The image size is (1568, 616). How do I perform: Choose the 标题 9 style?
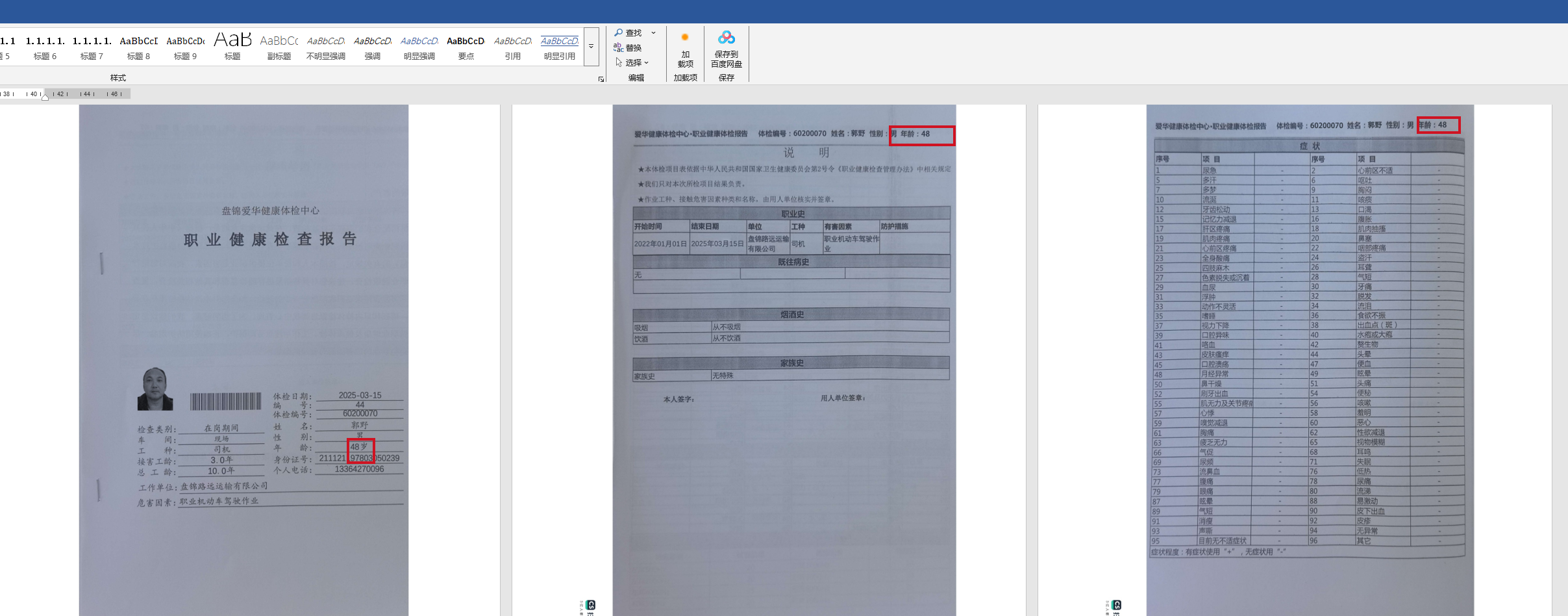tap(185, 47)
